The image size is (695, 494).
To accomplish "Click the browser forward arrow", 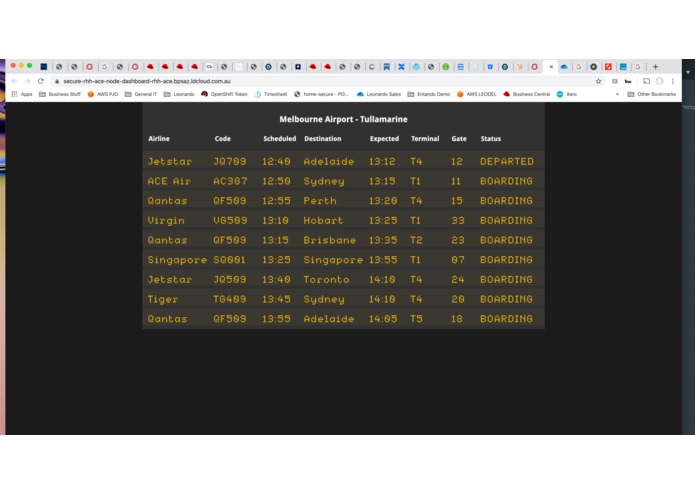I will click(27, 81).
